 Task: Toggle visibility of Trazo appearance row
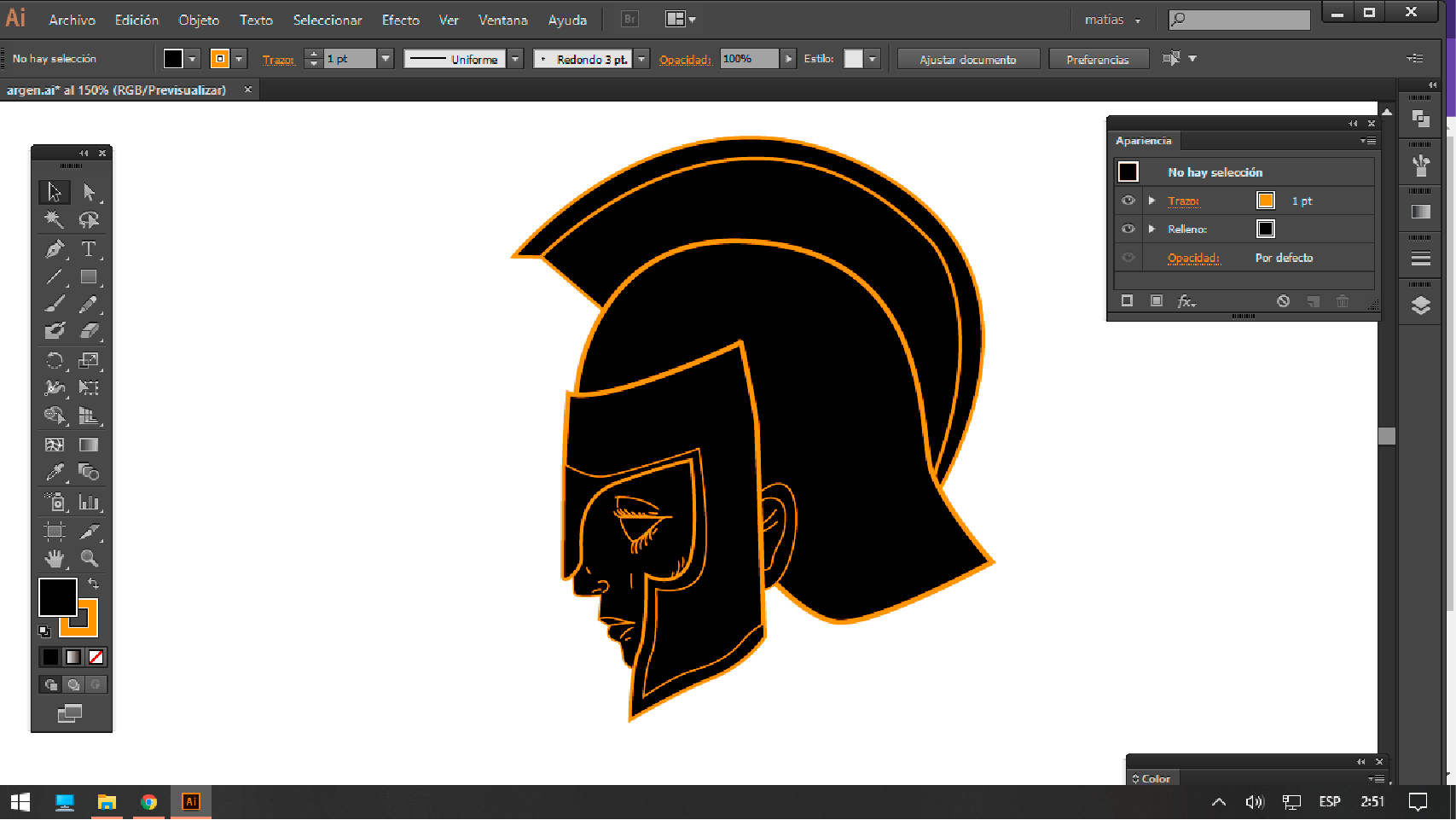click(x=1128, y=201)
